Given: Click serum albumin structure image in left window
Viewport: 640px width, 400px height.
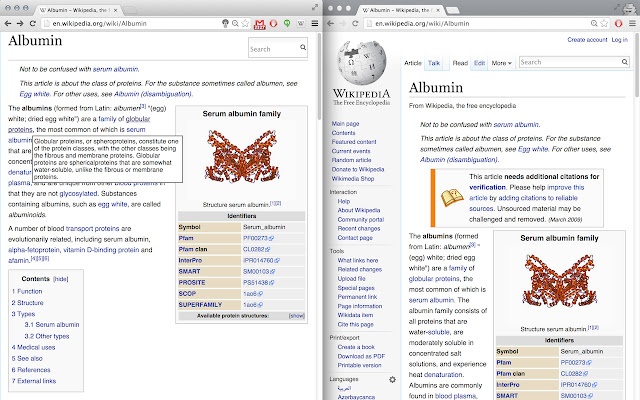Looking at the screenshot, I should point(242,156).
